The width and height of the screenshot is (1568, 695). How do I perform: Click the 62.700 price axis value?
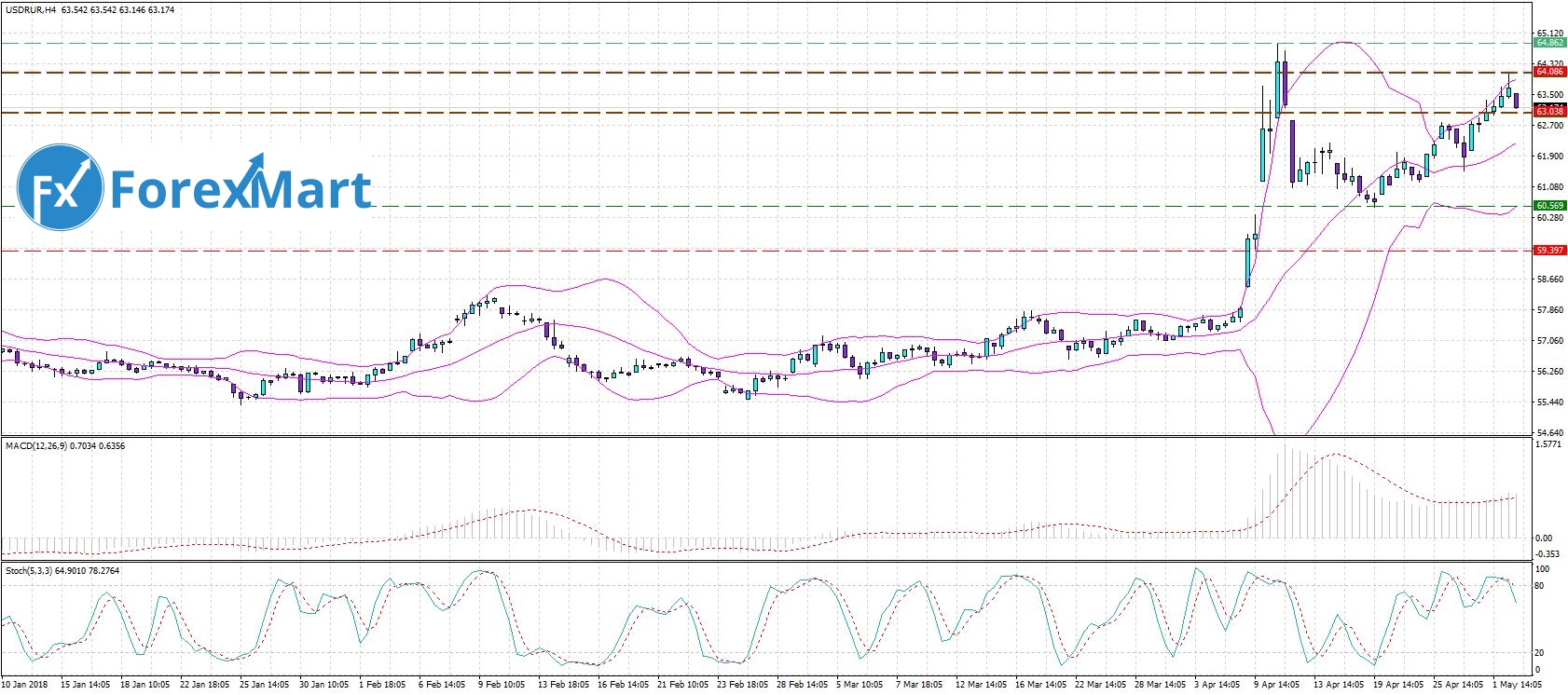1550,125
